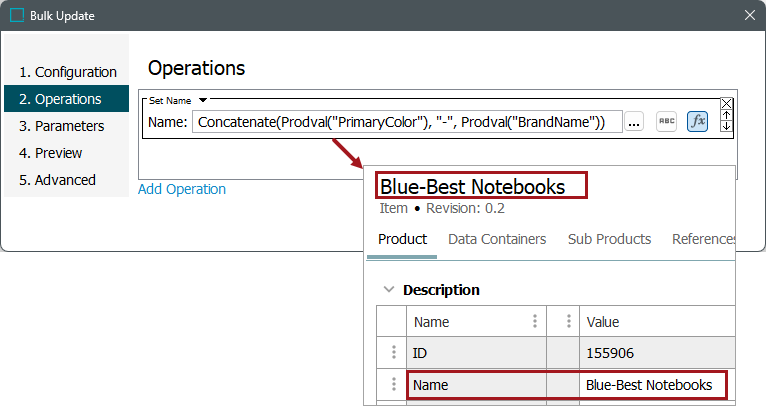Click the Bulk Update window icon
Image resolution: width=766 pixels, height=406 pixels.
(x=17, y=15)
